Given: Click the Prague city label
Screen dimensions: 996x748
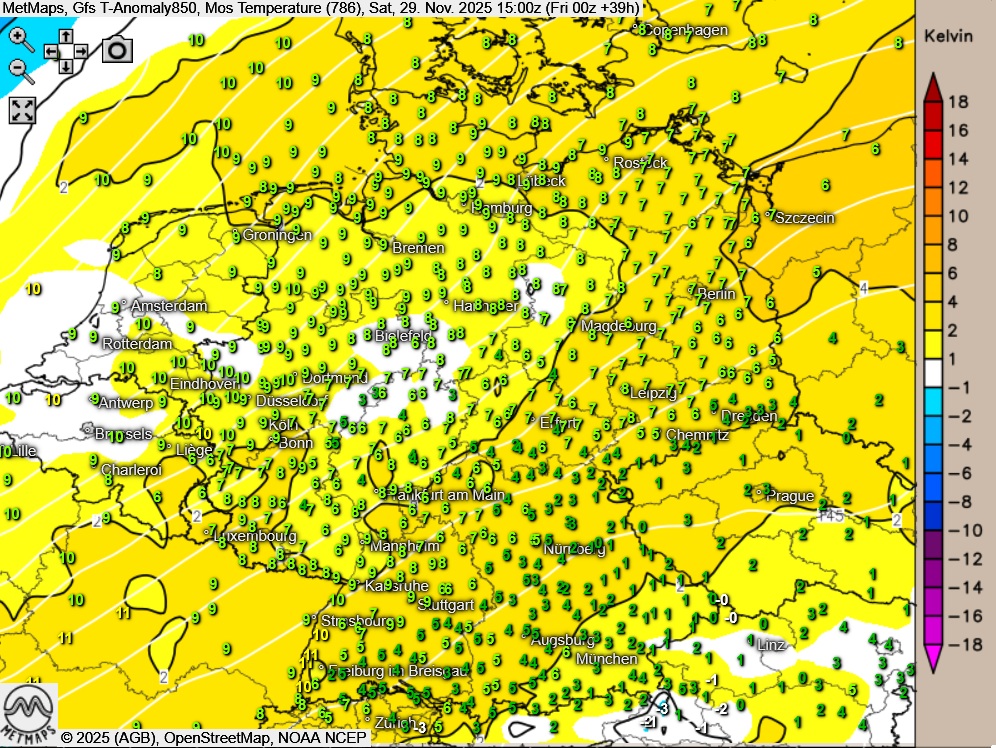Looking at the screenshot, I should coord(792,495).
